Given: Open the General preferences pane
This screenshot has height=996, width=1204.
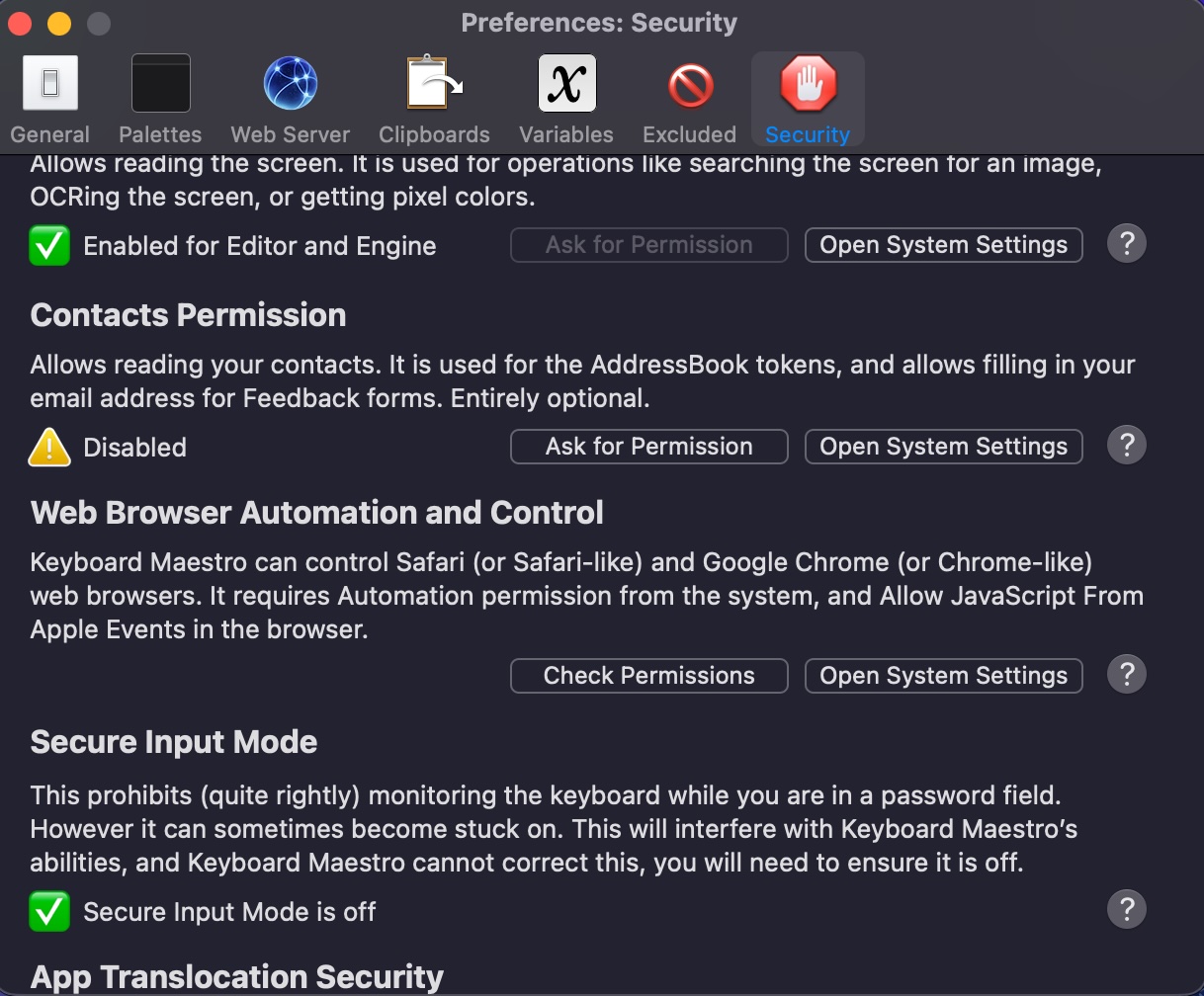Looking at the screenshot, I should tap(49, 99).
